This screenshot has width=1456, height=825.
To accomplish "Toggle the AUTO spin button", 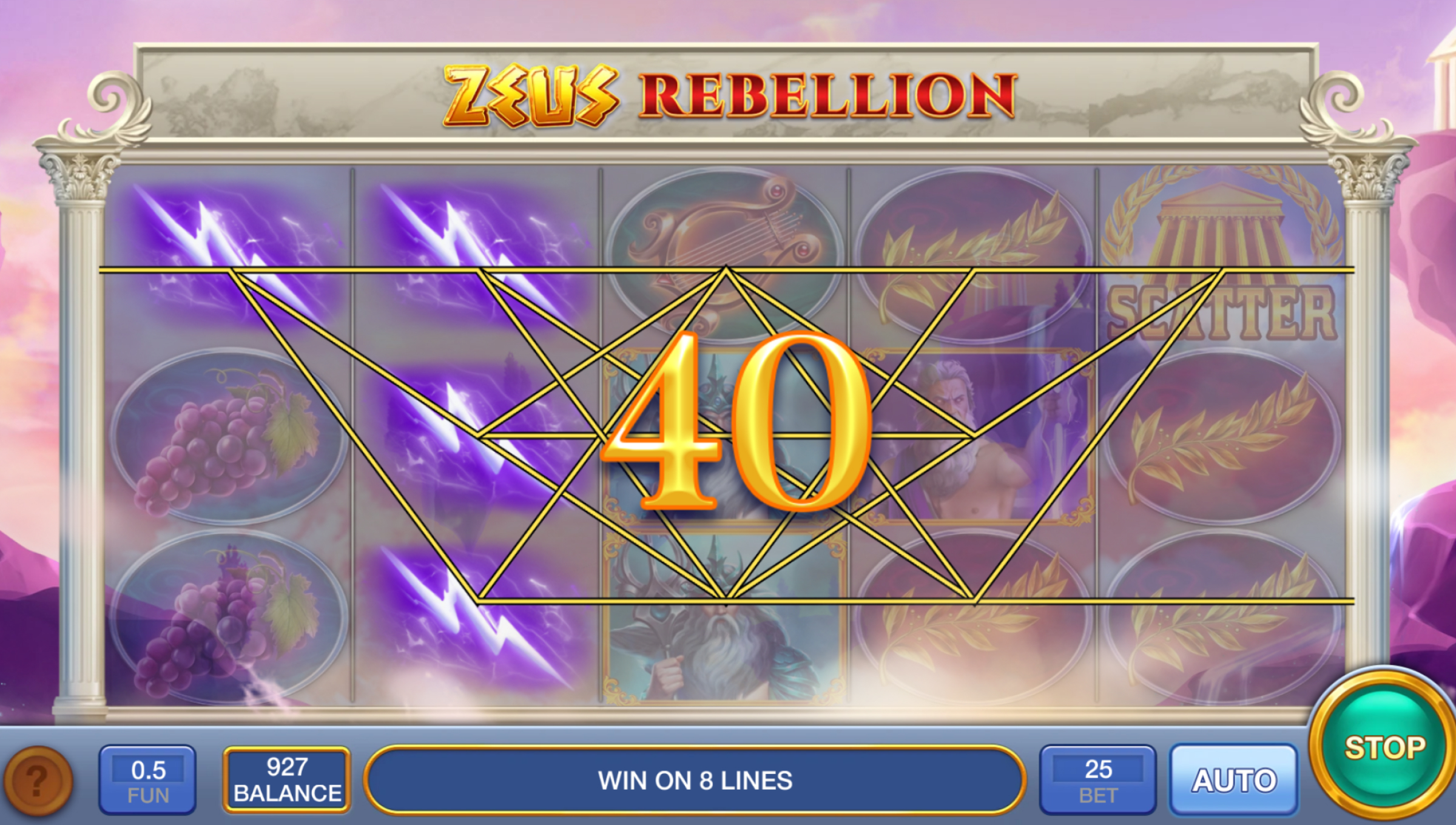I will coord(1234,780).
